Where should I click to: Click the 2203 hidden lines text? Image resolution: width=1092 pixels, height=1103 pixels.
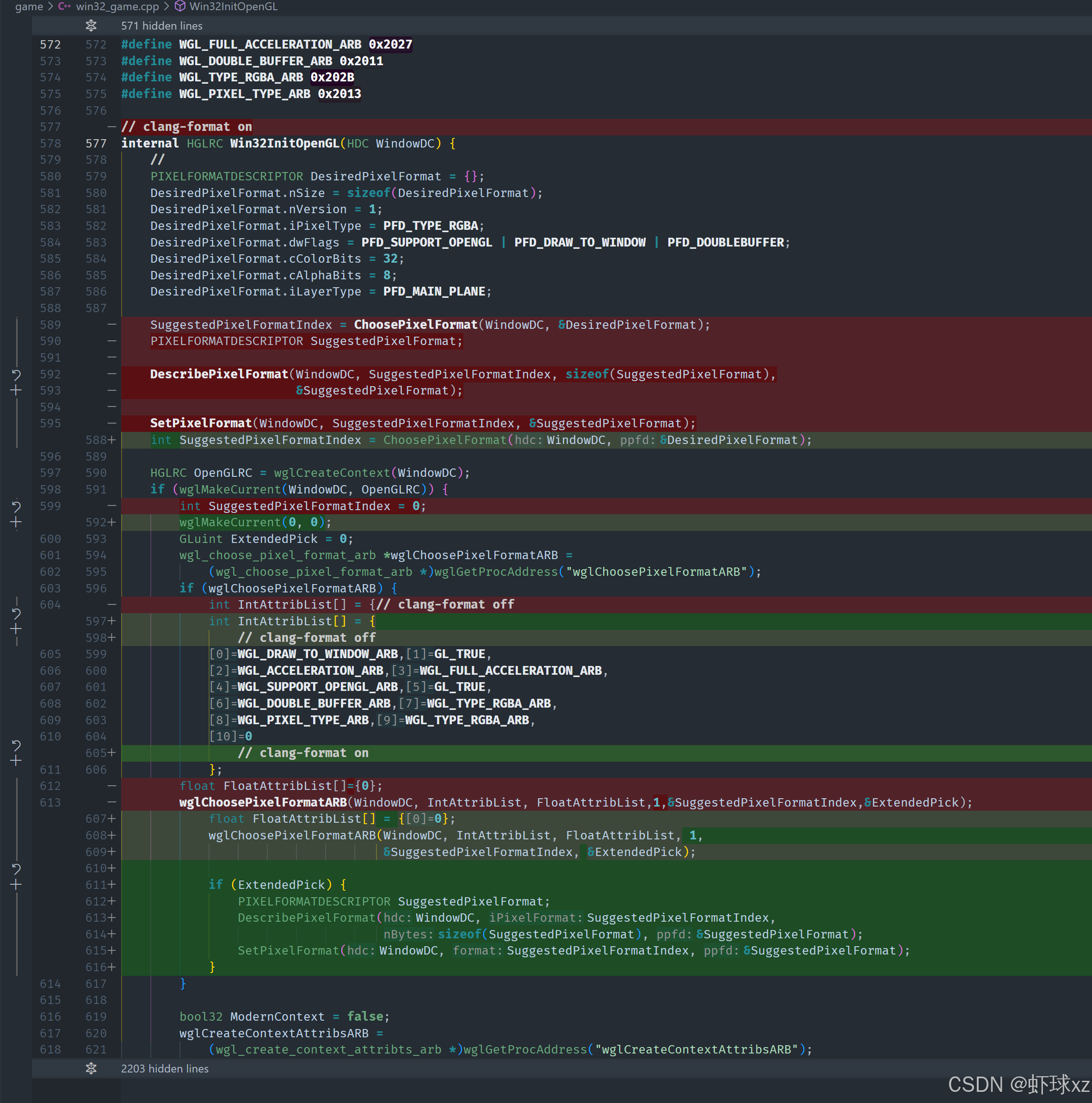tap(164, 1068)
